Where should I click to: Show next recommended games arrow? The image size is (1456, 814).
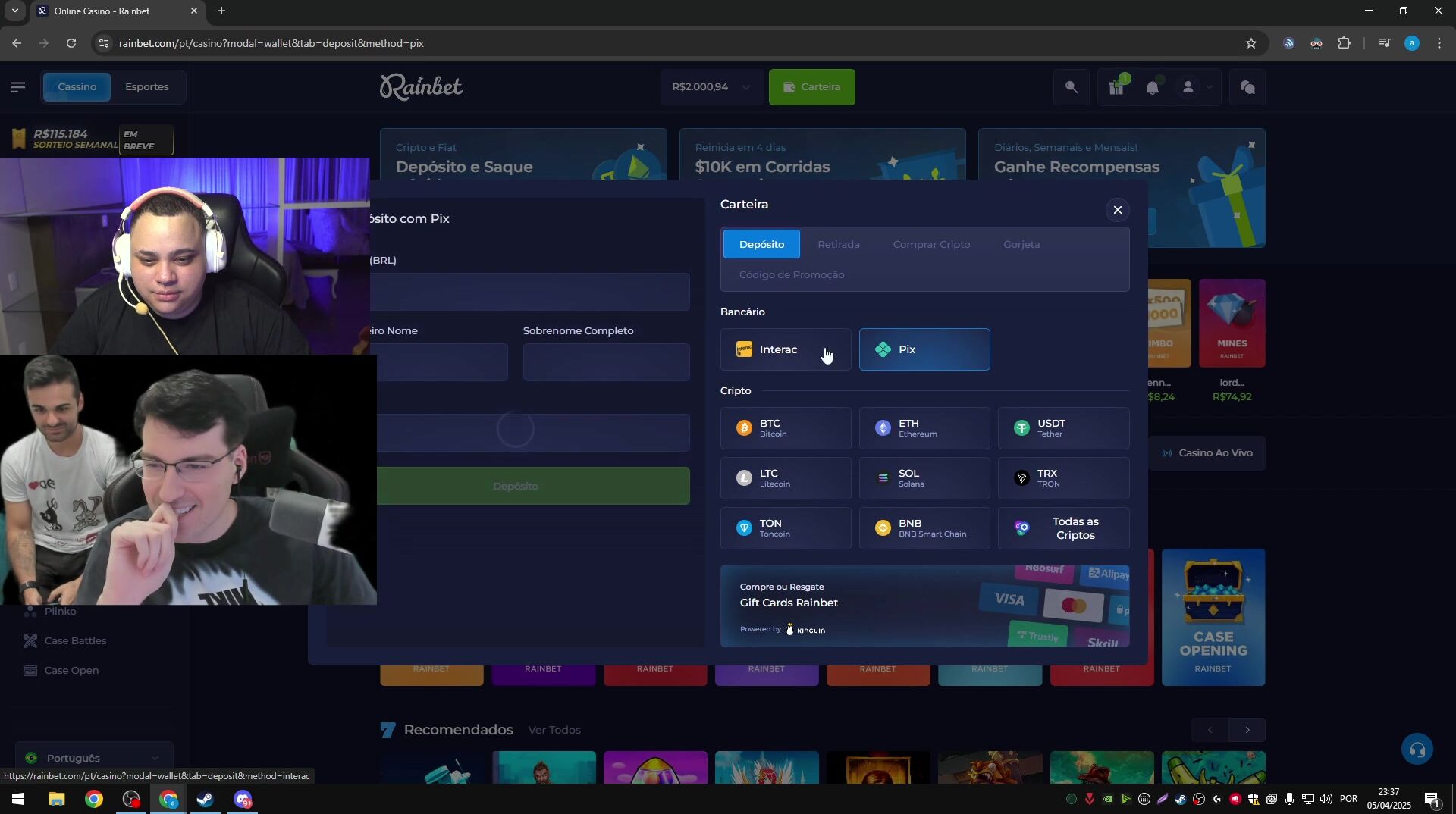[x=1247, y=730]
